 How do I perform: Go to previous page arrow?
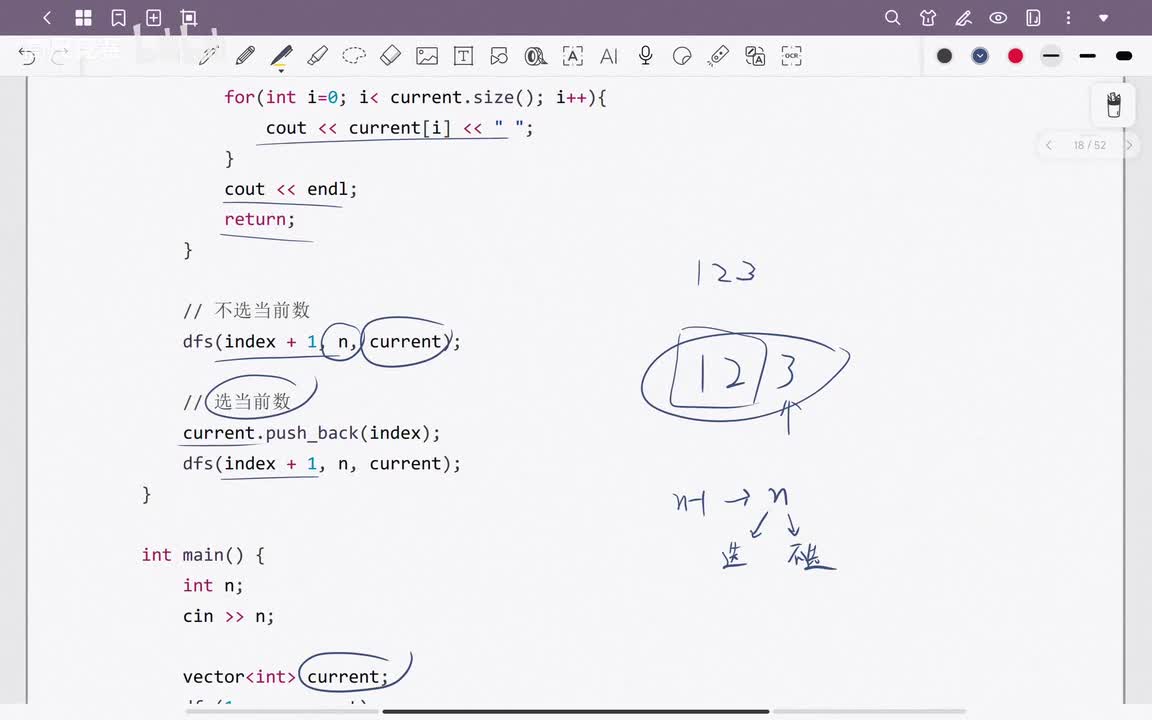[1049, 145]
